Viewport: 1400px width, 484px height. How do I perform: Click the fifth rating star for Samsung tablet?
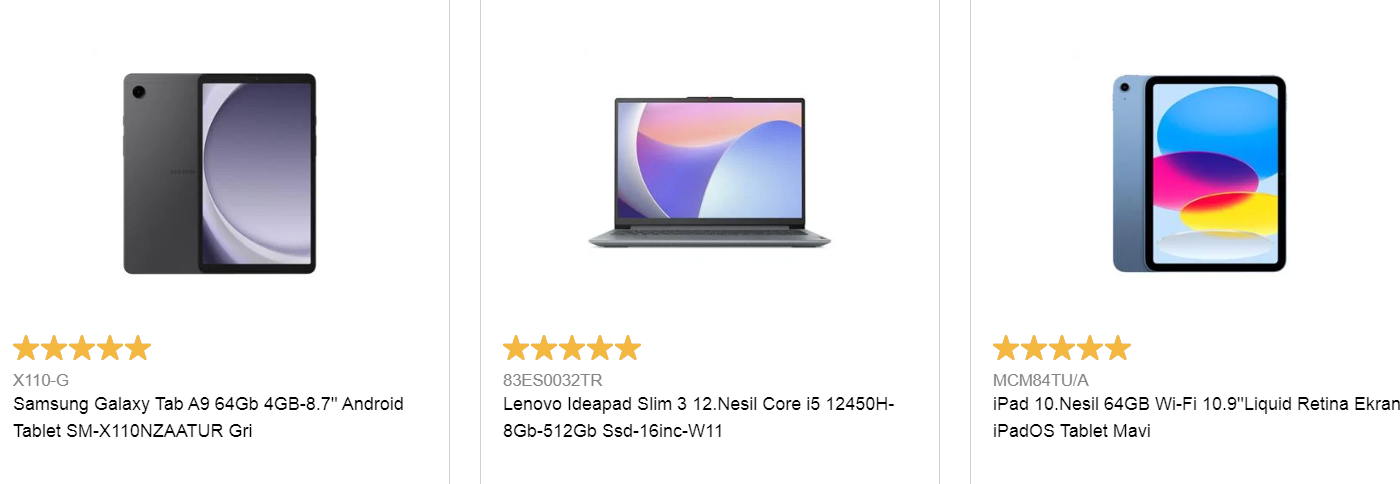pos(138,348)
